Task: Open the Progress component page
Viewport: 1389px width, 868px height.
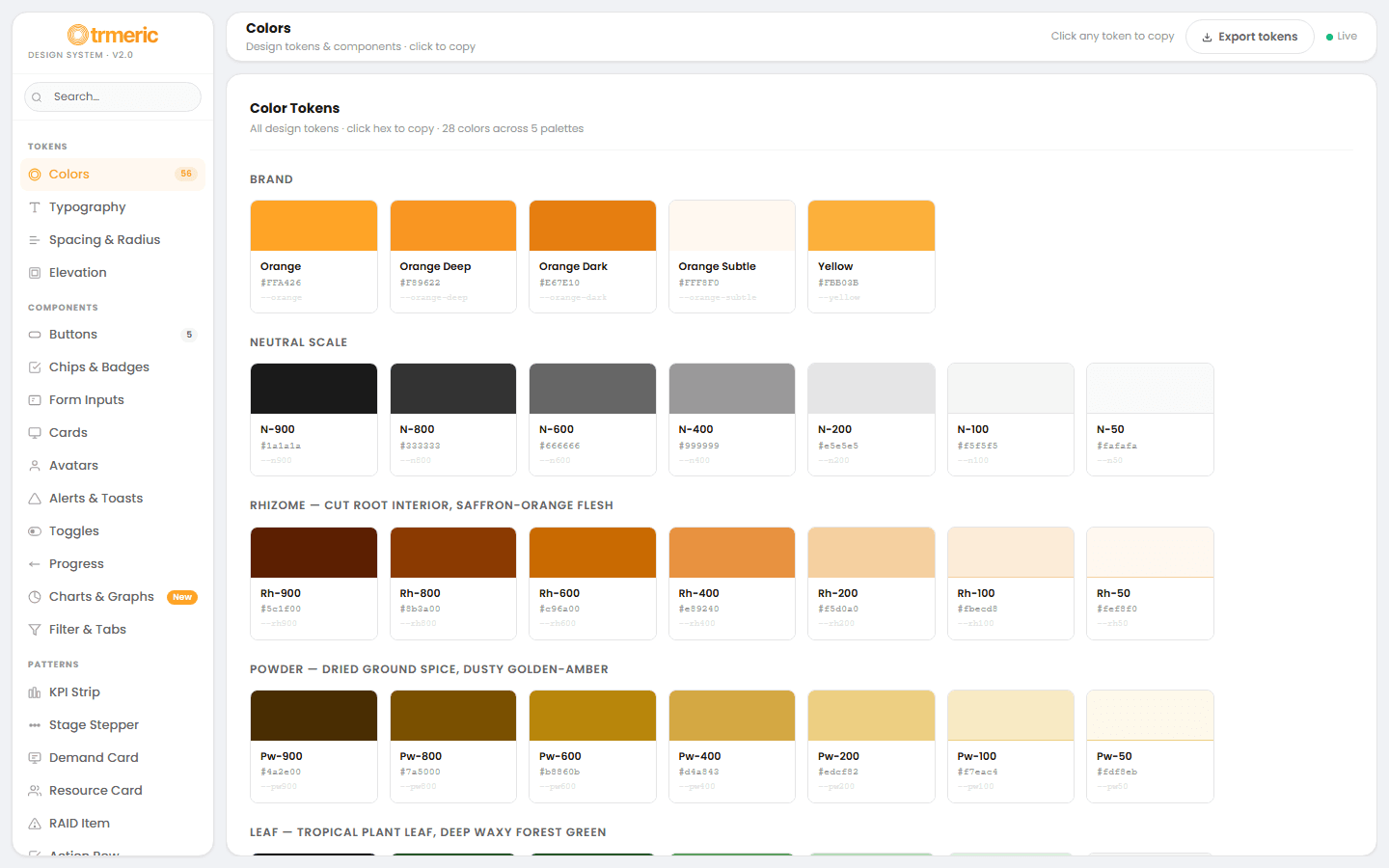Action: [113, 564]
